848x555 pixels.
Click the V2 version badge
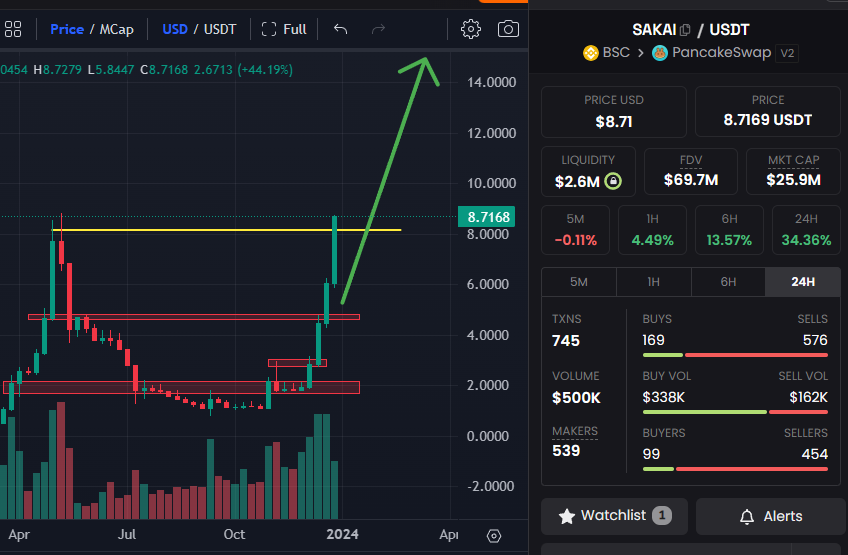787,53
